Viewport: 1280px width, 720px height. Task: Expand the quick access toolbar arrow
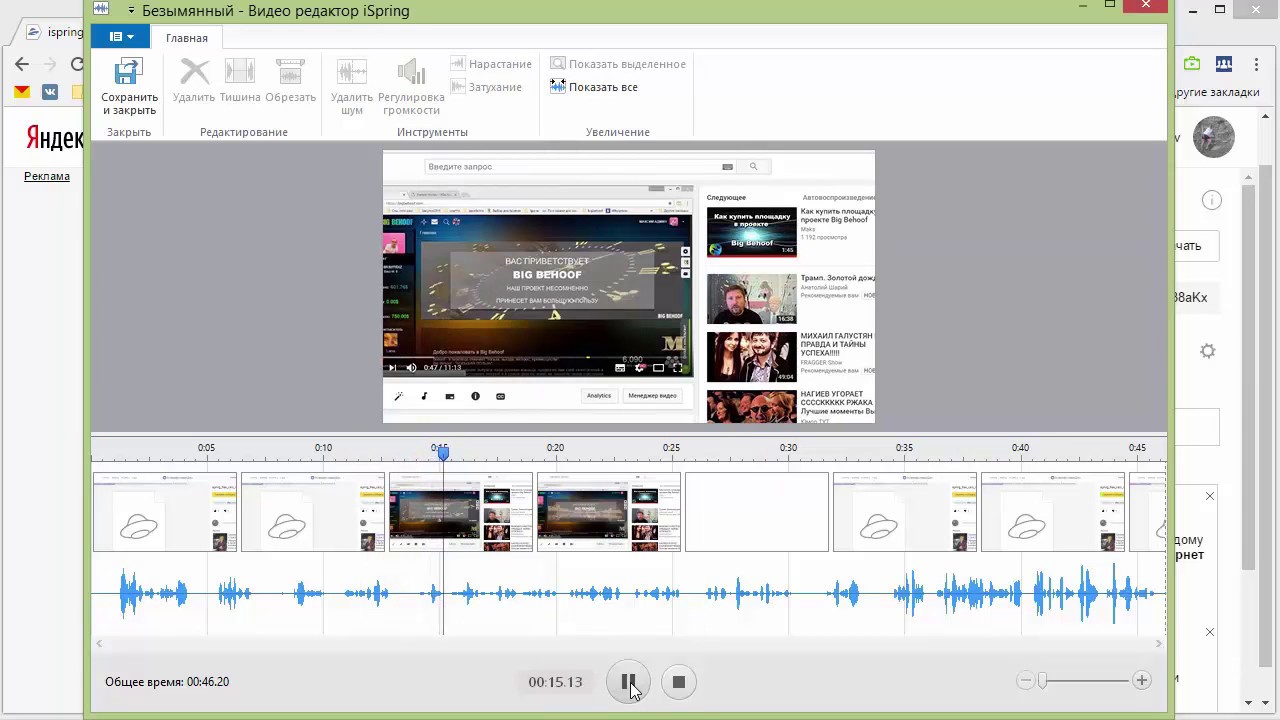pos(130,11)
